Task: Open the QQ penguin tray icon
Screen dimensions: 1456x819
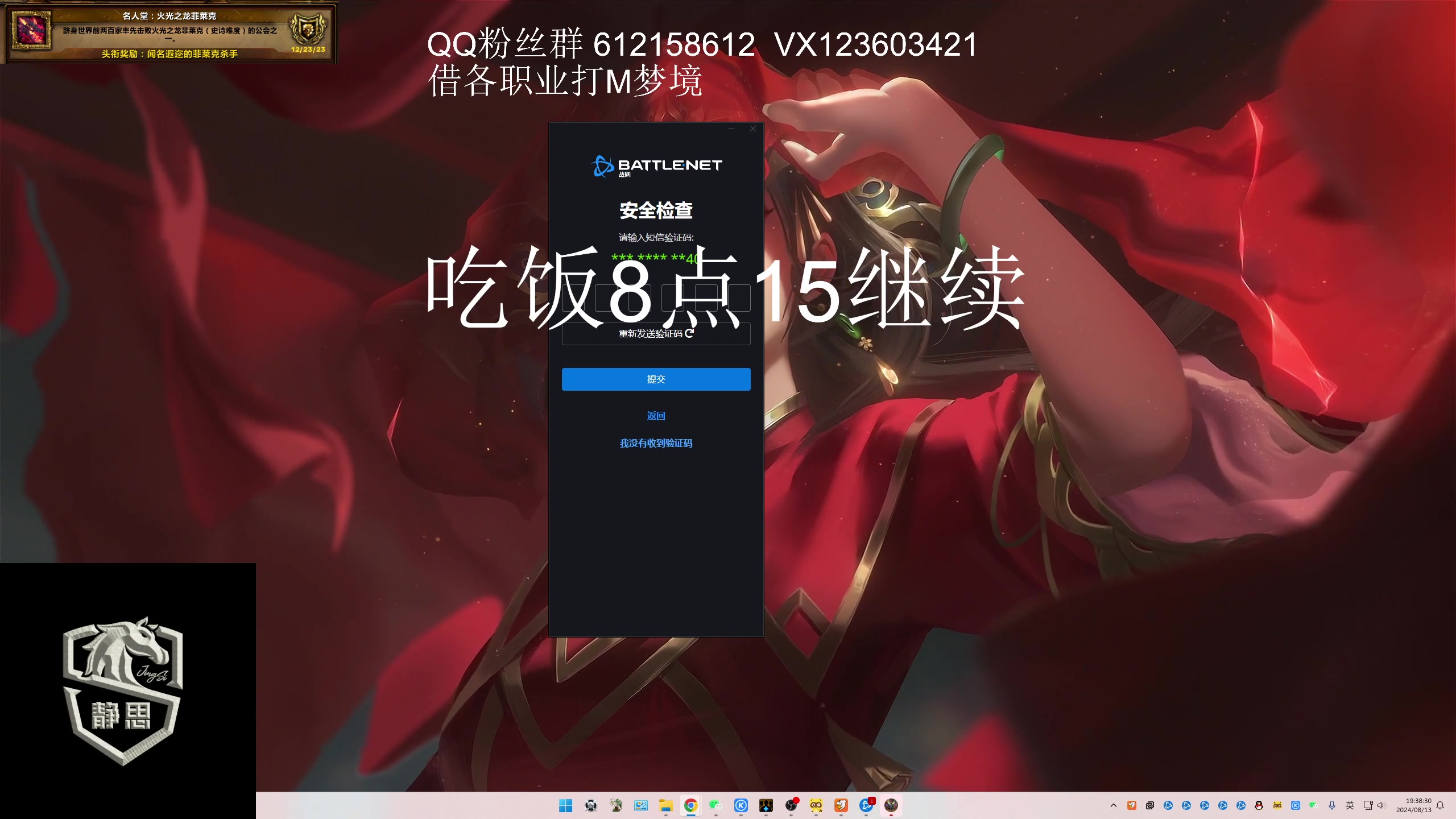Action: tap(1259, 805)
